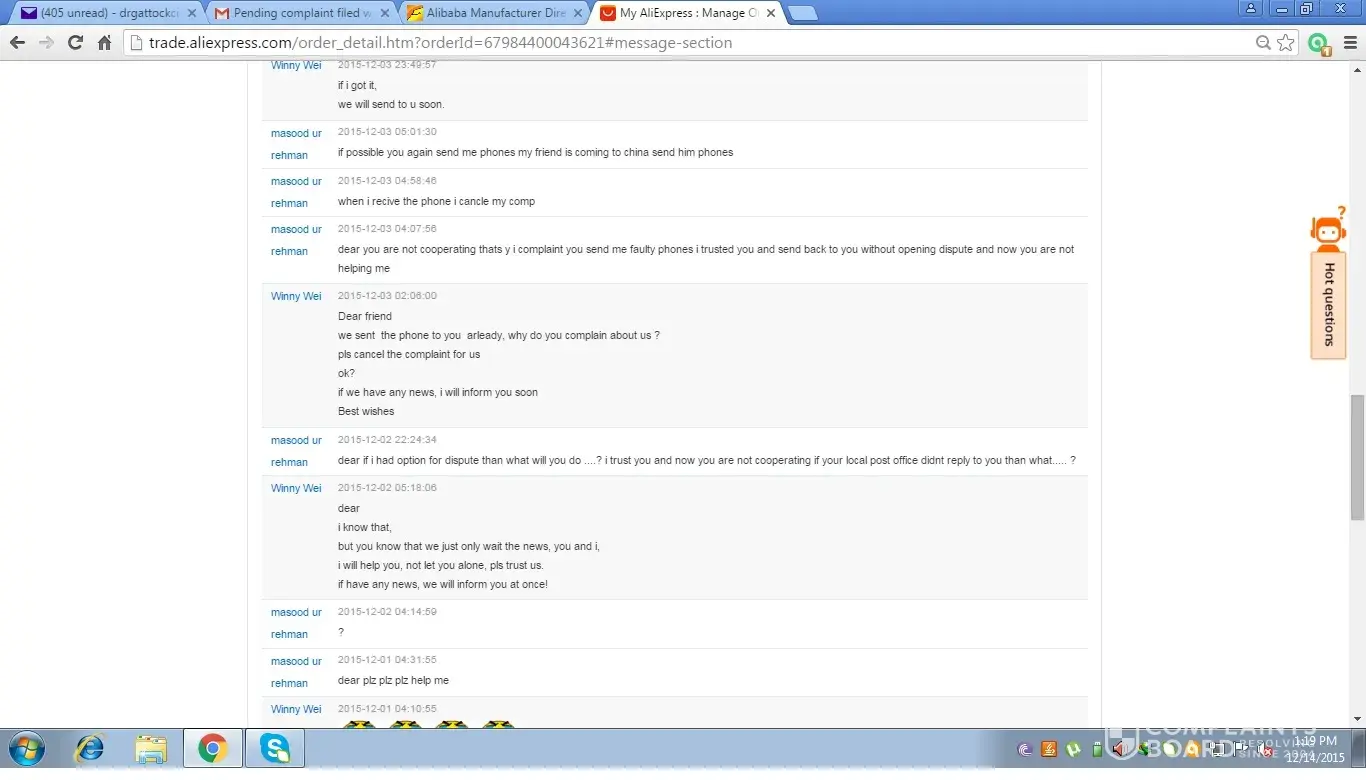Open the uTorrent tray icon
This screenshot has height=780, width=1366.
point(1072,749)
